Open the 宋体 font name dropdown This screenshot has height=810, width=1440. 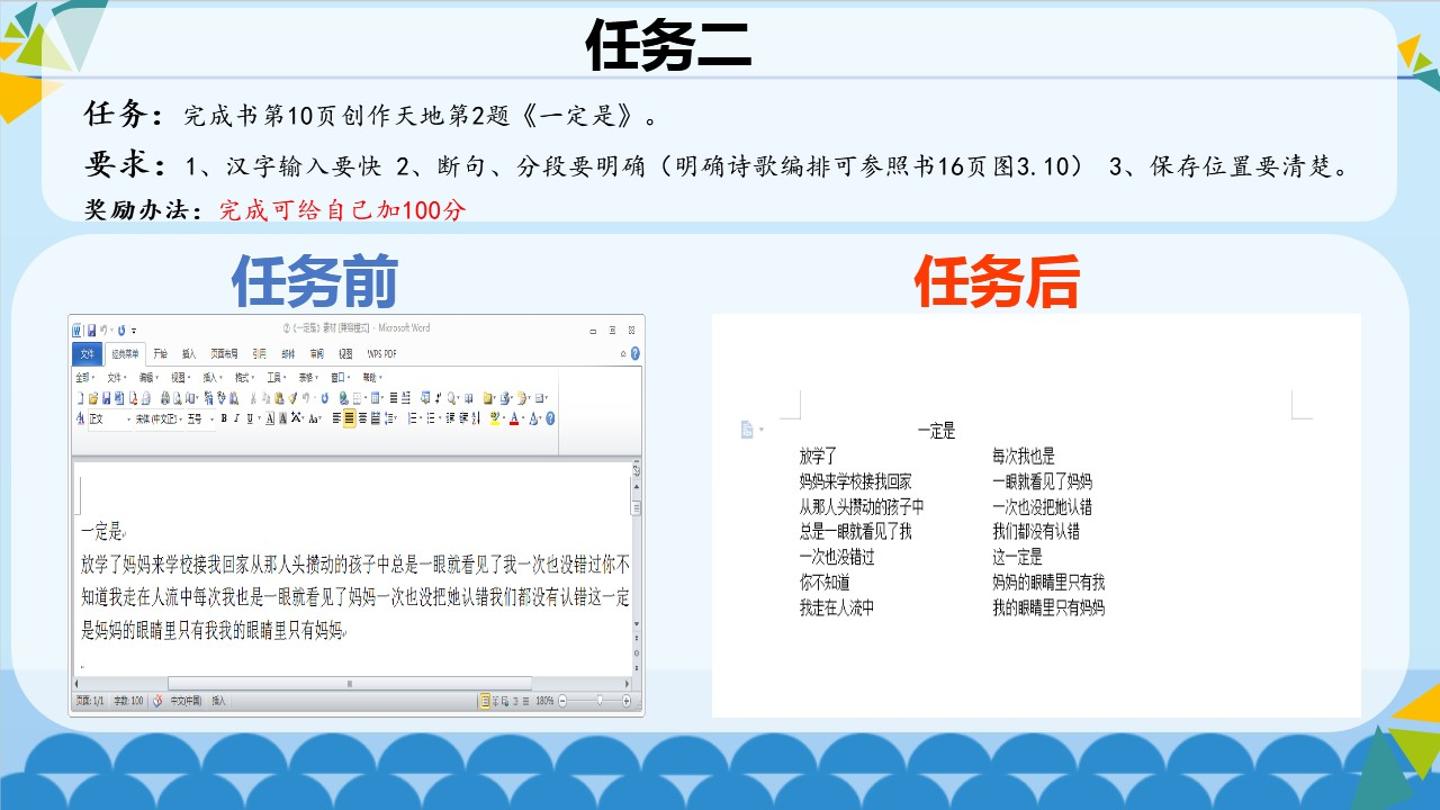click(159, 418)
